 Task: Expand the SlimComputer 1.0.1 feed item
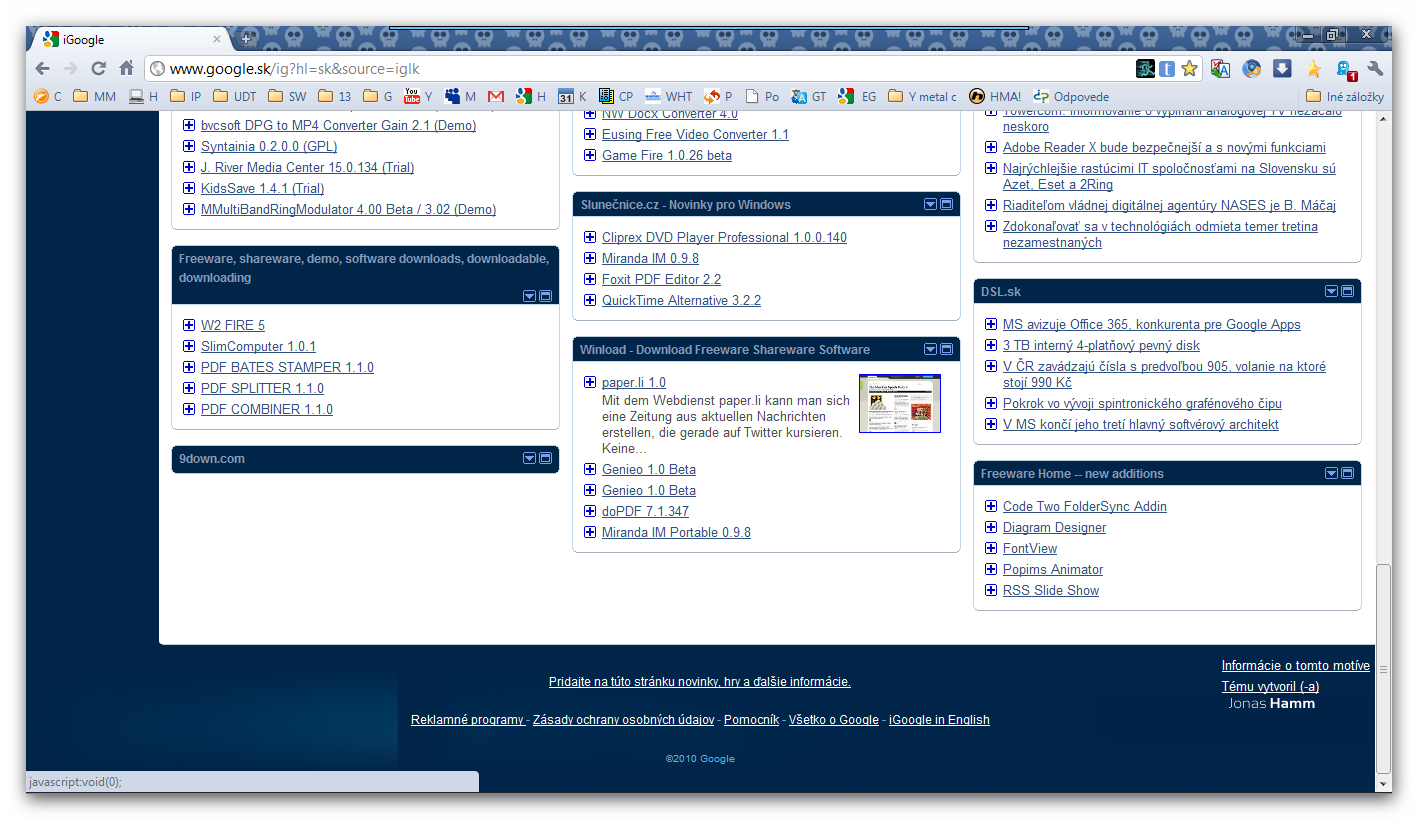pyautogui.click(x=189, y=346)
